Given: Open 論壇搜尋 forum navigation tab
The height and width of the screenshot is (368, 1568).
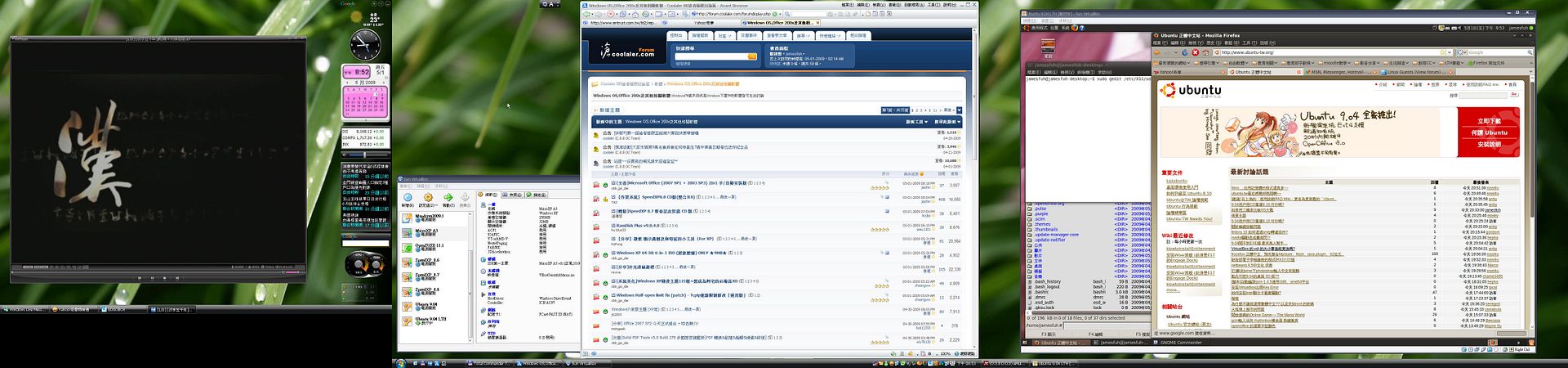Looking at the screenshot, I should pyautogui.click(x=700, y=35).
